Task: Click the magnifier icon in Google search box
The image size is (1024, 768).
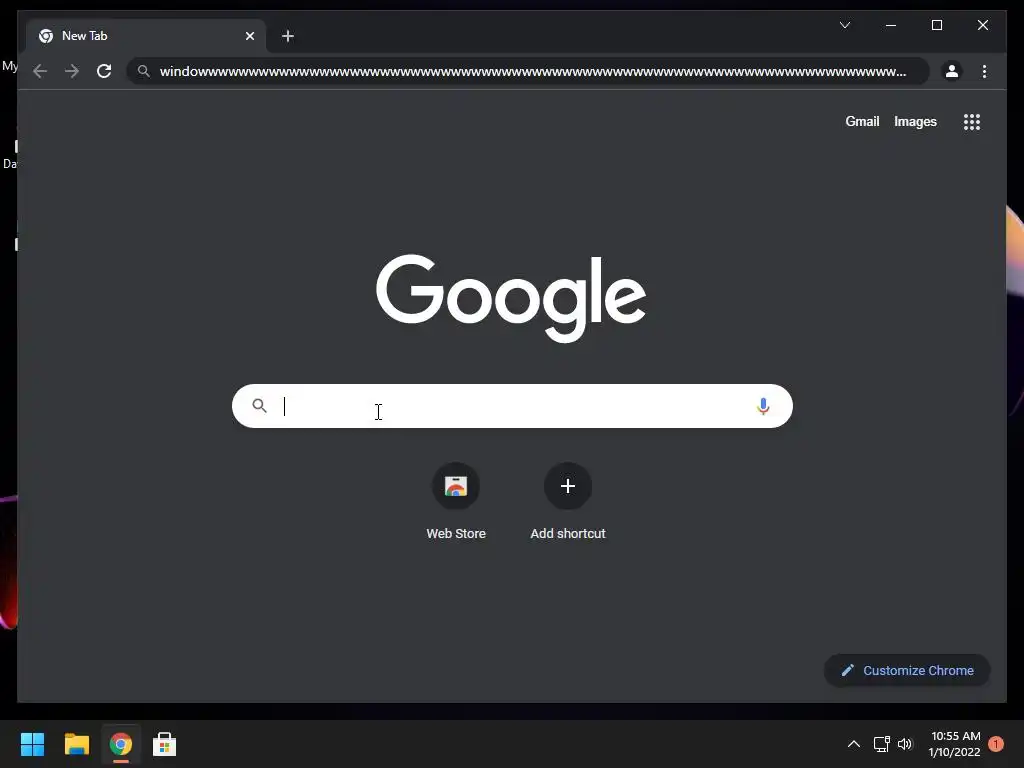Action: pos(259,406)
